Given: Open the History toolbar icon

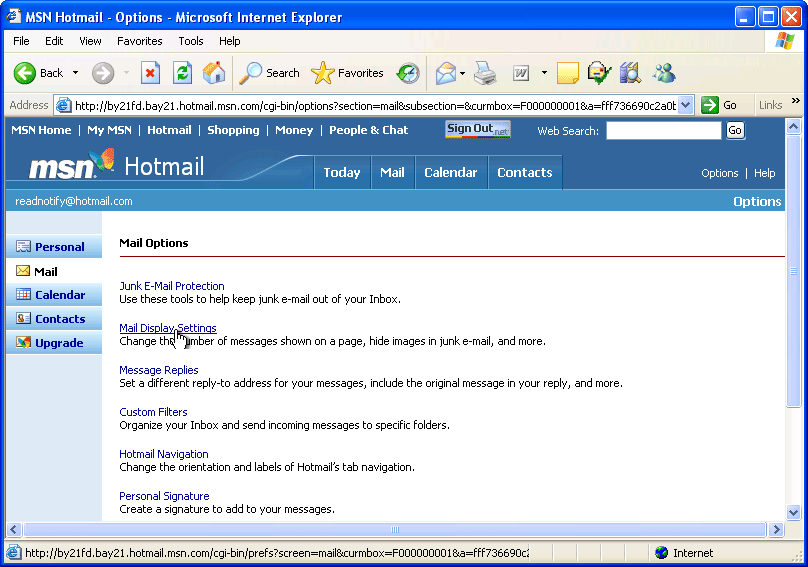Looking at the screenshot, I should click(408, 73).
